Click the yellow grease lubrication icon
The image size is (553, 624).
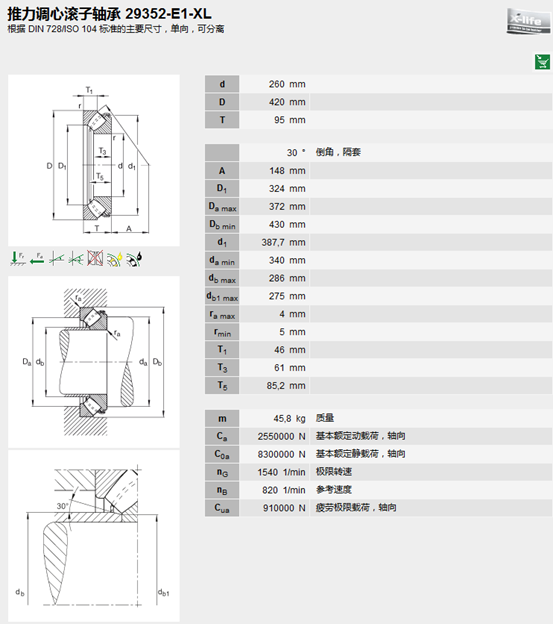coord(115,259)
